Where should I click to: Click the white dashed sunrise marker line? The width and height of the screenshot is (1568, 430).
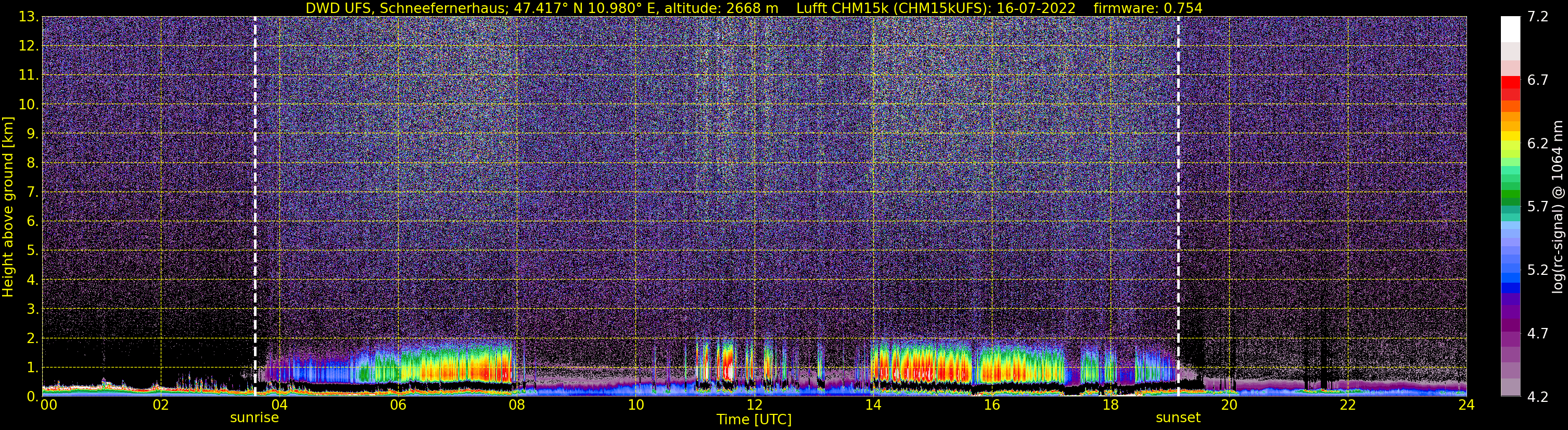pos(254,207)
